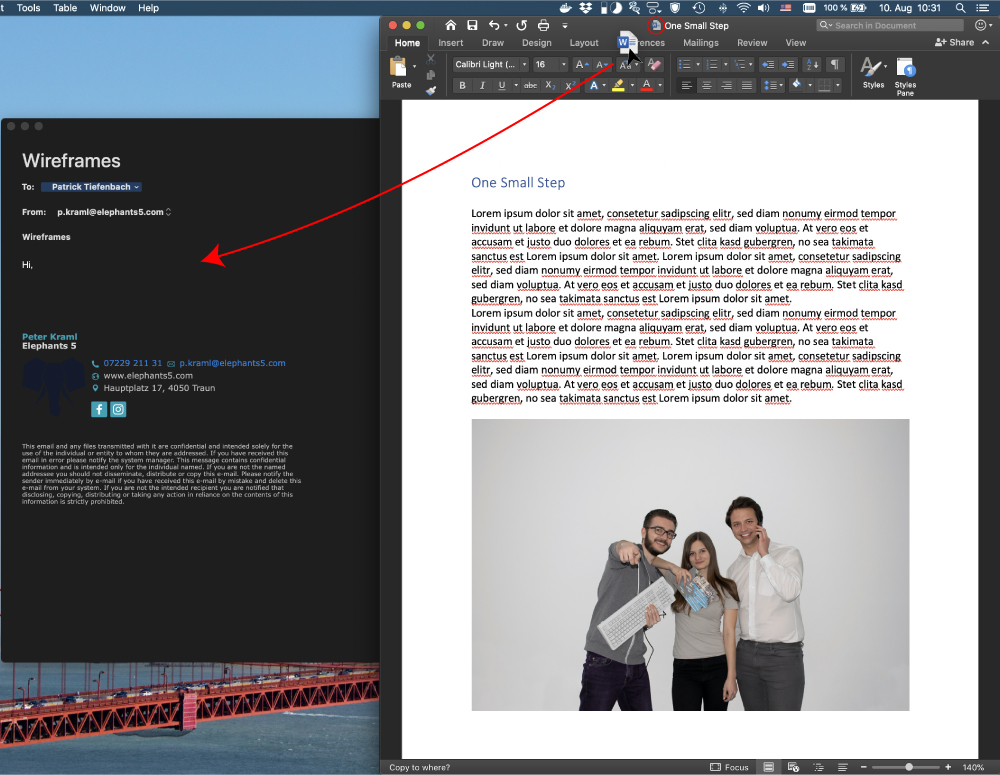Toggle Bold formatting
Screen dimensions: 1000x775
[x=462, y=86]
